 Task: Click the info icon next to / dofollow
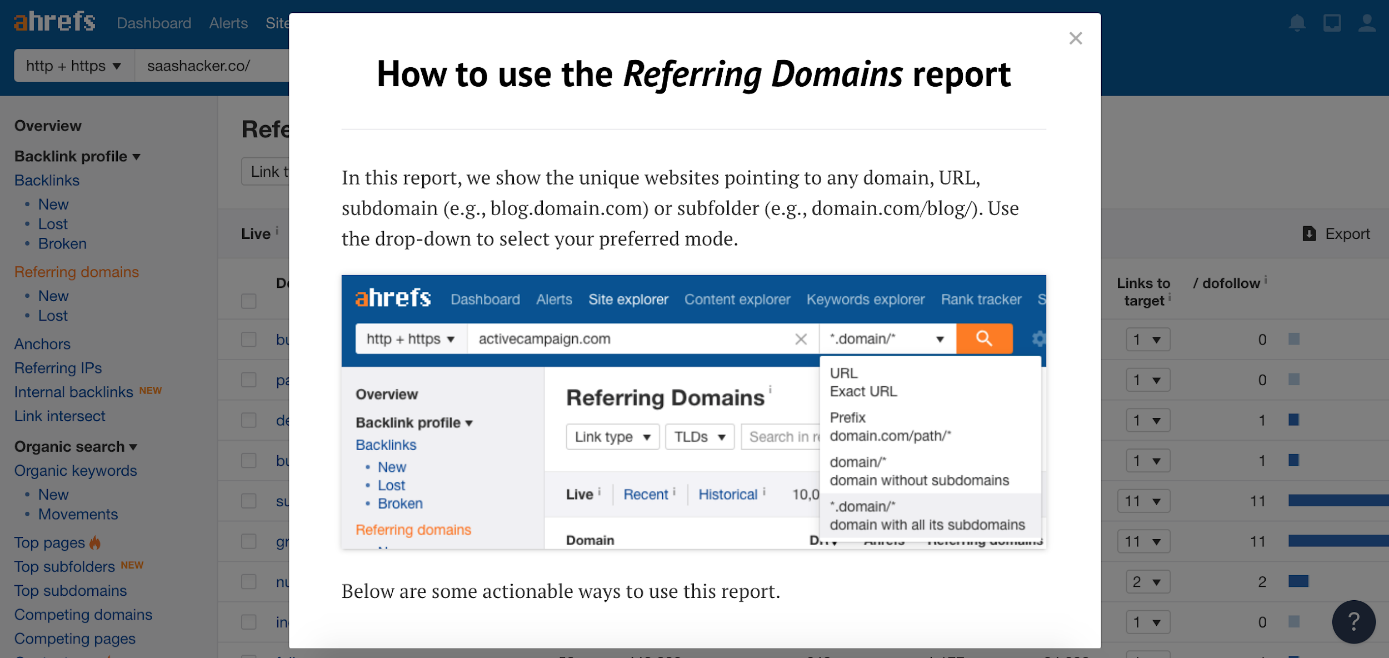coord(1266,280)
